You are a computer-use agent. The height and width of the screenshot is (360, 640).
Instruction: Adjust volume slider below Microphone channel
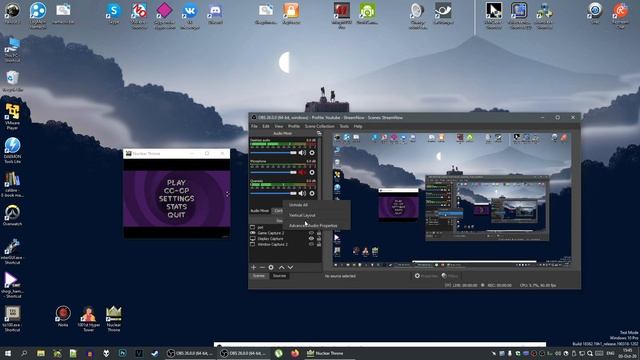tap(273, 193)
